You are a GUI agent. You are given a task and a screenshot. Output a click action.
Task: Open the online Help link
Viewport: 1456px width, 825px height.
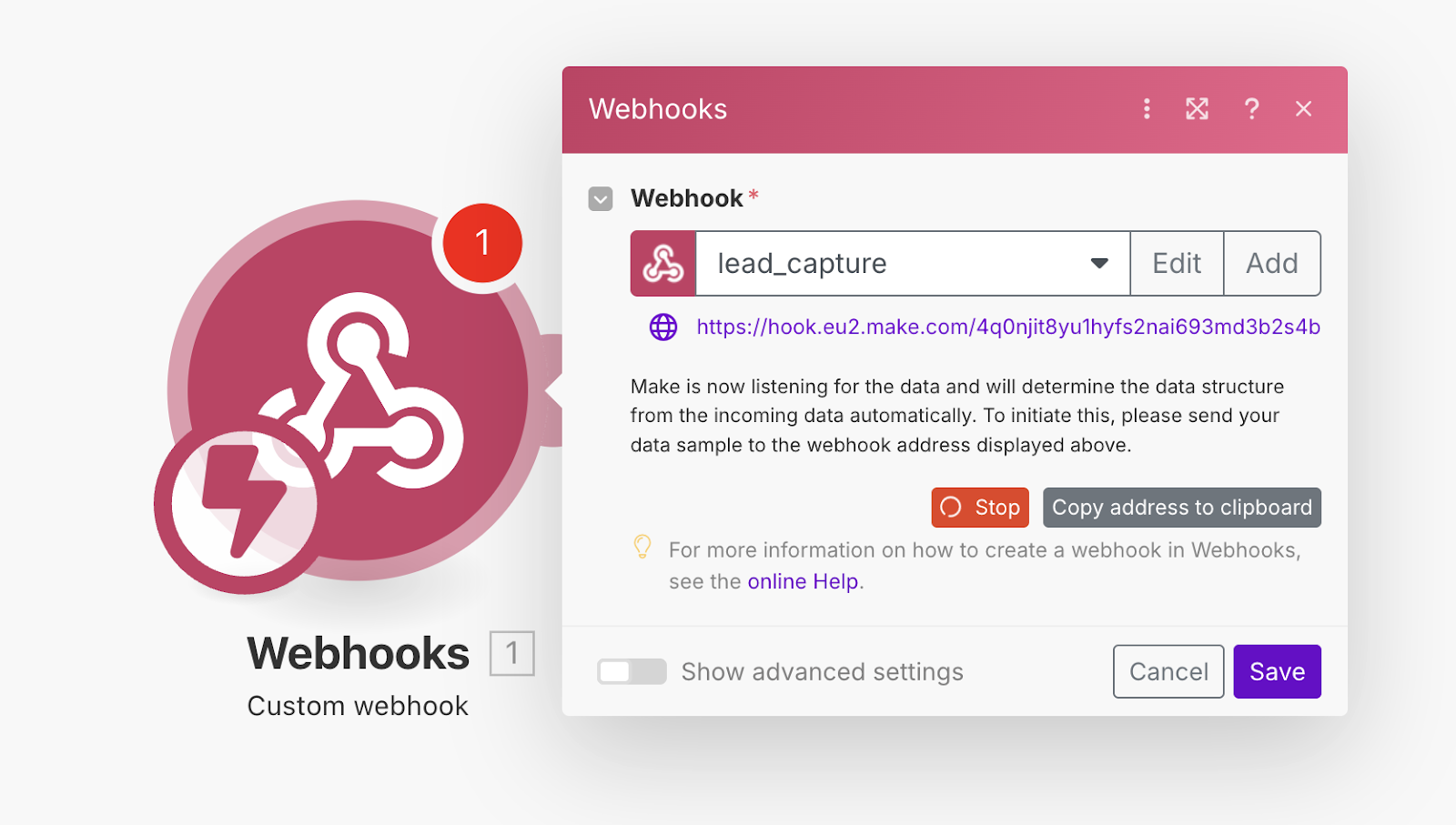(803, 581)
